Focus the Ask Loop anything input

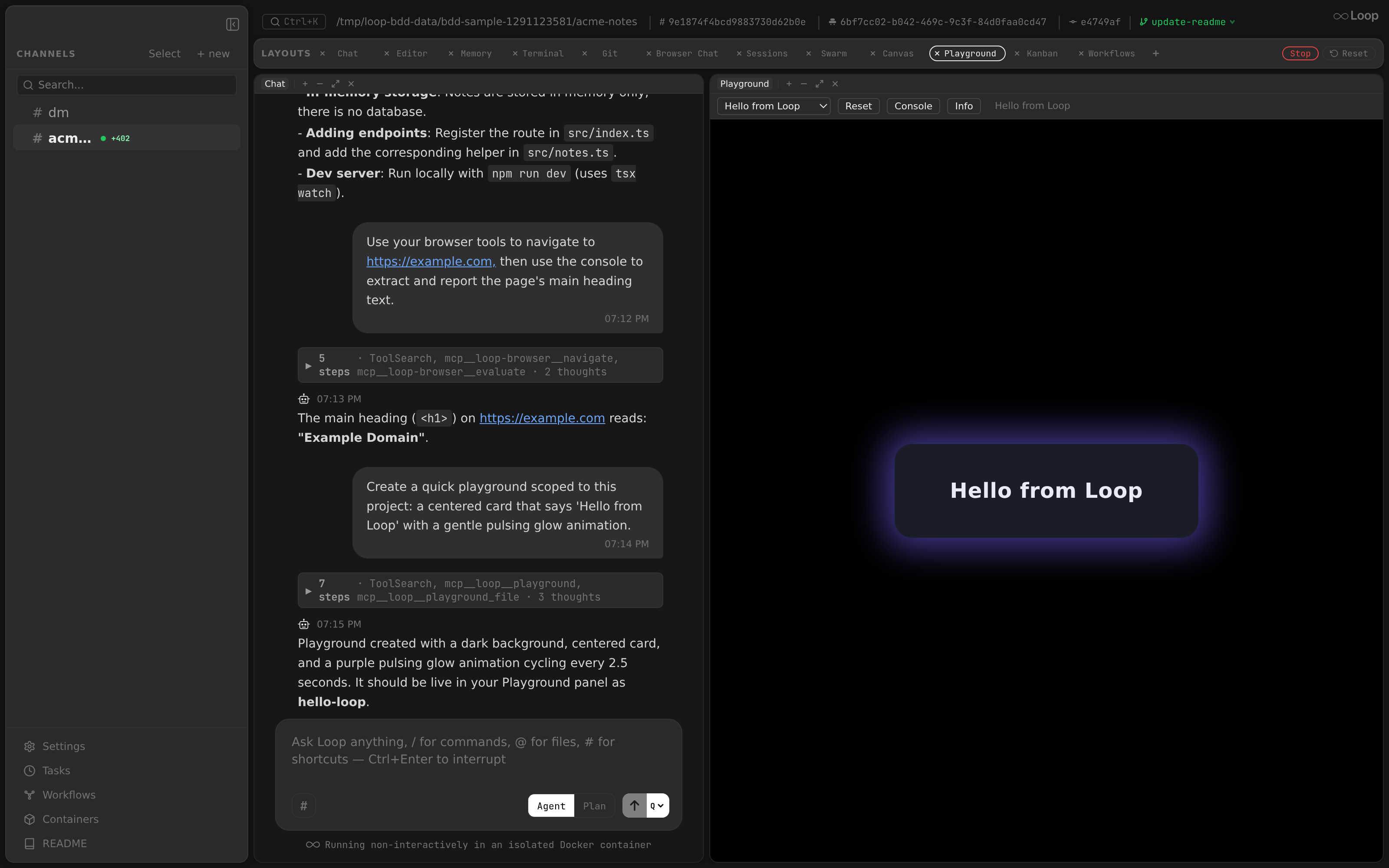478,750
